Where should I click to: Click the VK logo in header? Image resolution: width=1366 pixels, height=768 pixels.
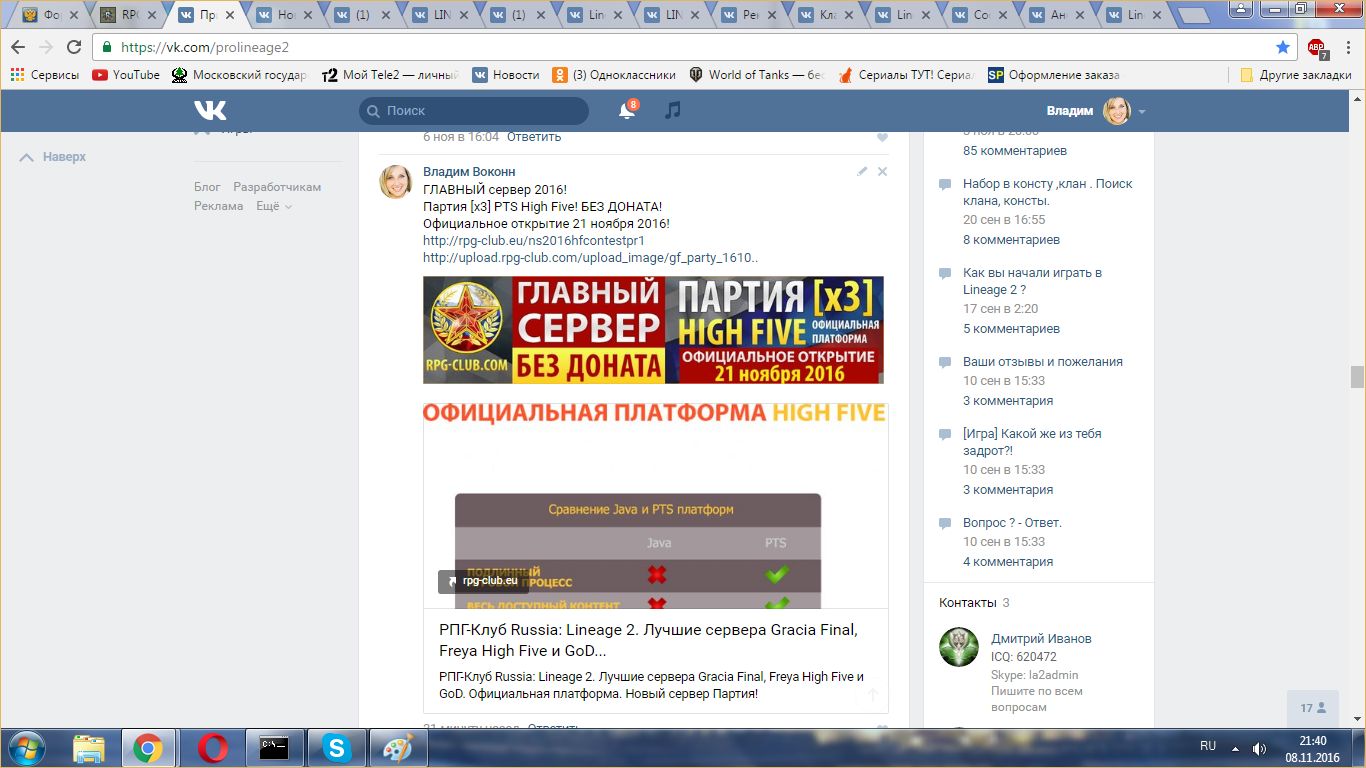[x=210, y=110]
